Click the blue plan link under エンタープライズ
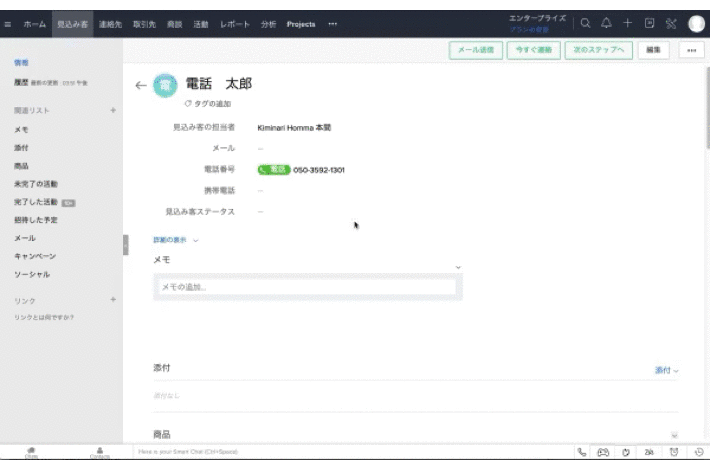The height and width of the screenshot is (470, 710). pos(529,30)
